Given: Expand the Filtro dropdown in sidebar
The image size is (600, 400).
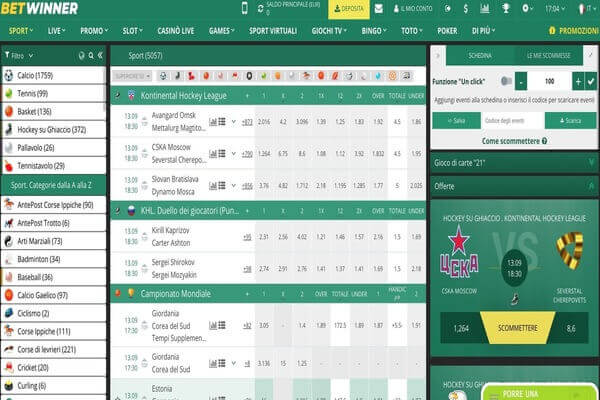Looking at the screenshot, I should (x=19, y=56).
